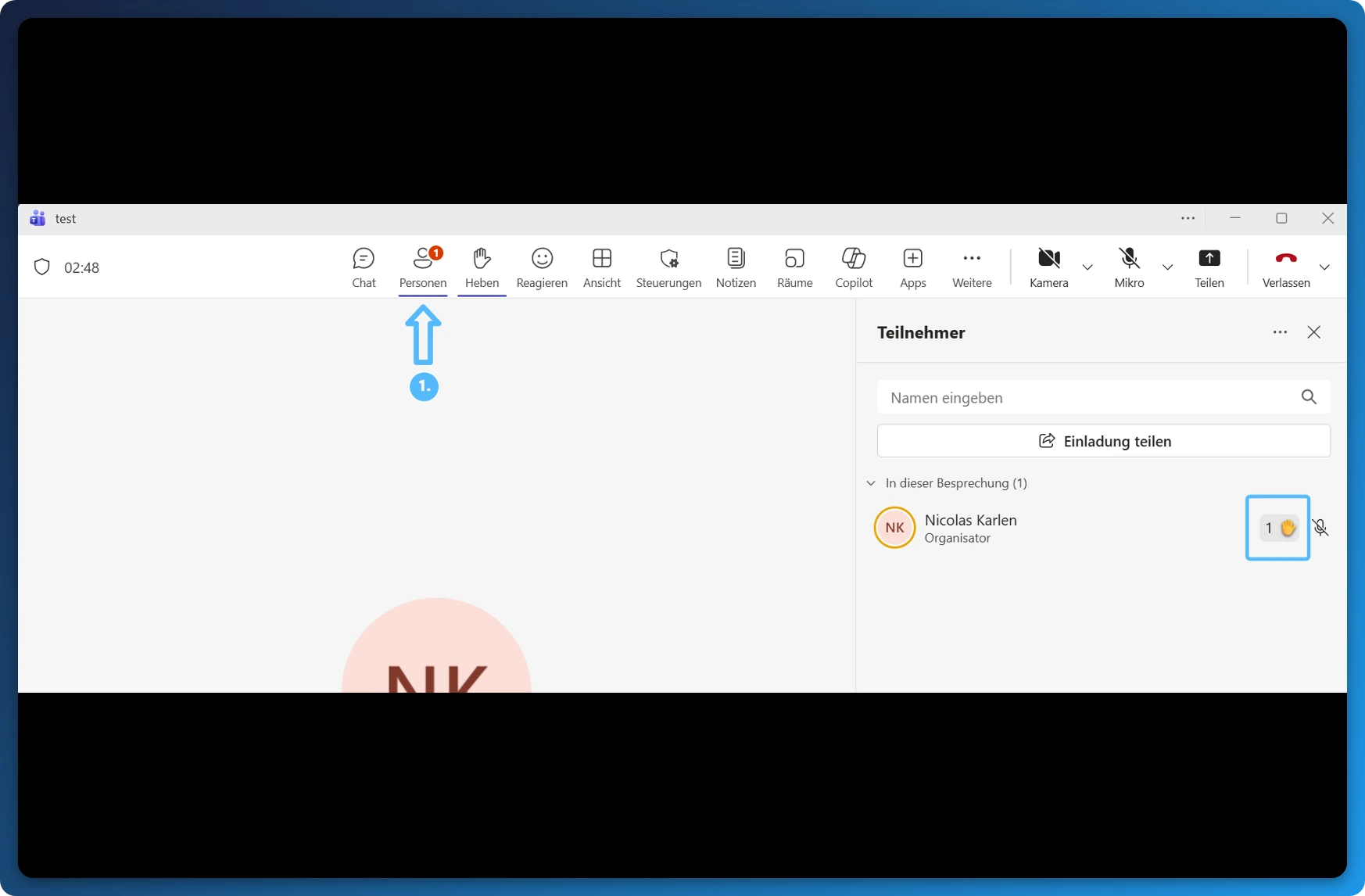Open meeting Notizen
This screenshot has width=1365, height=896.
[736, 267]
